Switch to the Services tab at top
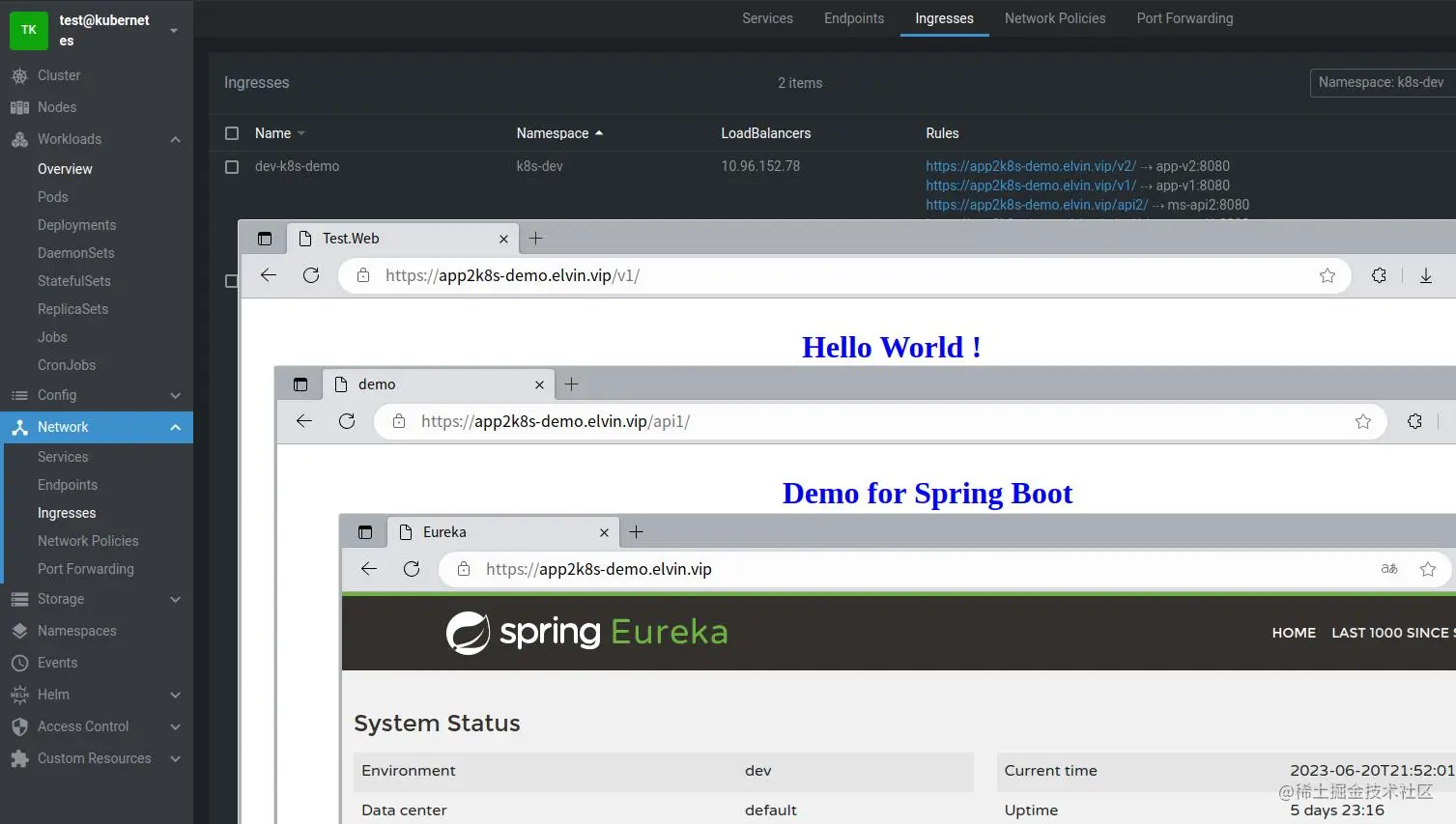Screen dimensions: 1456x824 (767, 18)
